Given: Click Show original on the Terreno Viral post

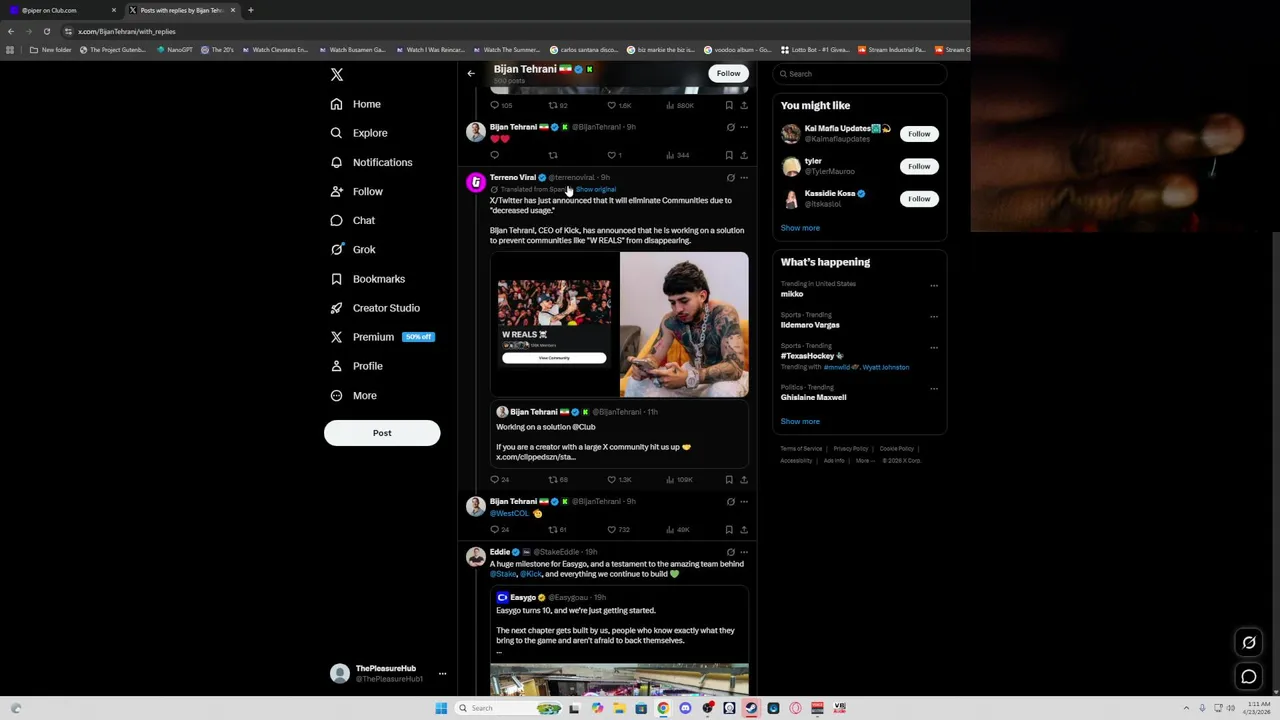Looking at the screenshot, I should [596, 189].
